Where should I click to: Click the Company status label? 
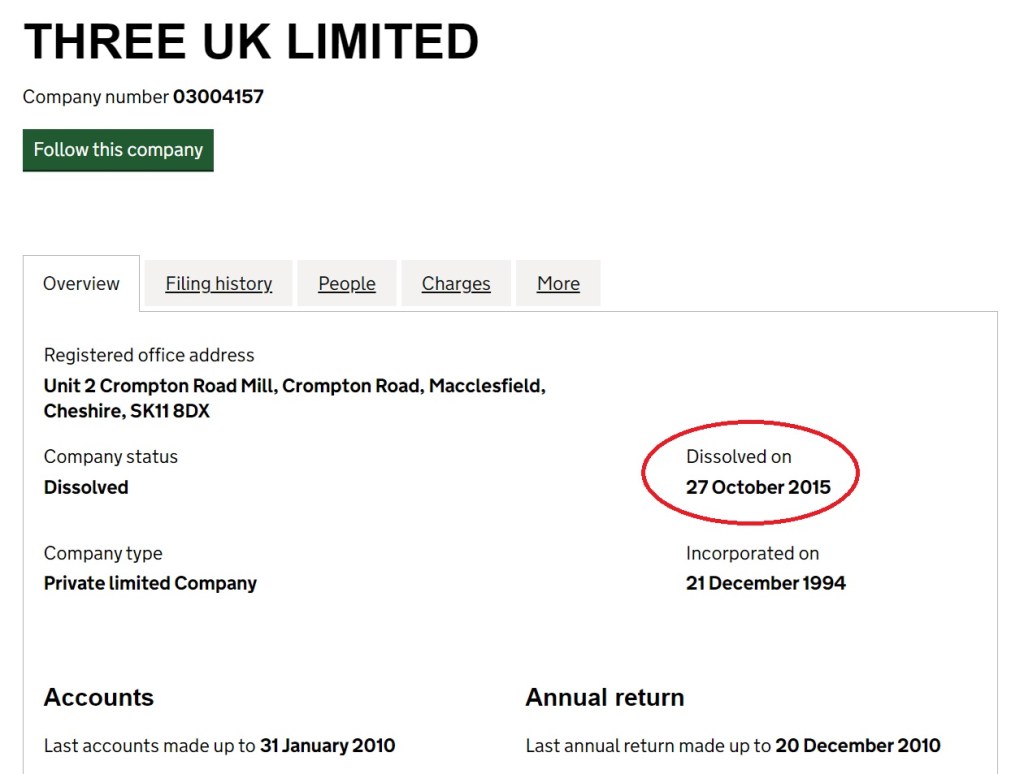point(111,457)
